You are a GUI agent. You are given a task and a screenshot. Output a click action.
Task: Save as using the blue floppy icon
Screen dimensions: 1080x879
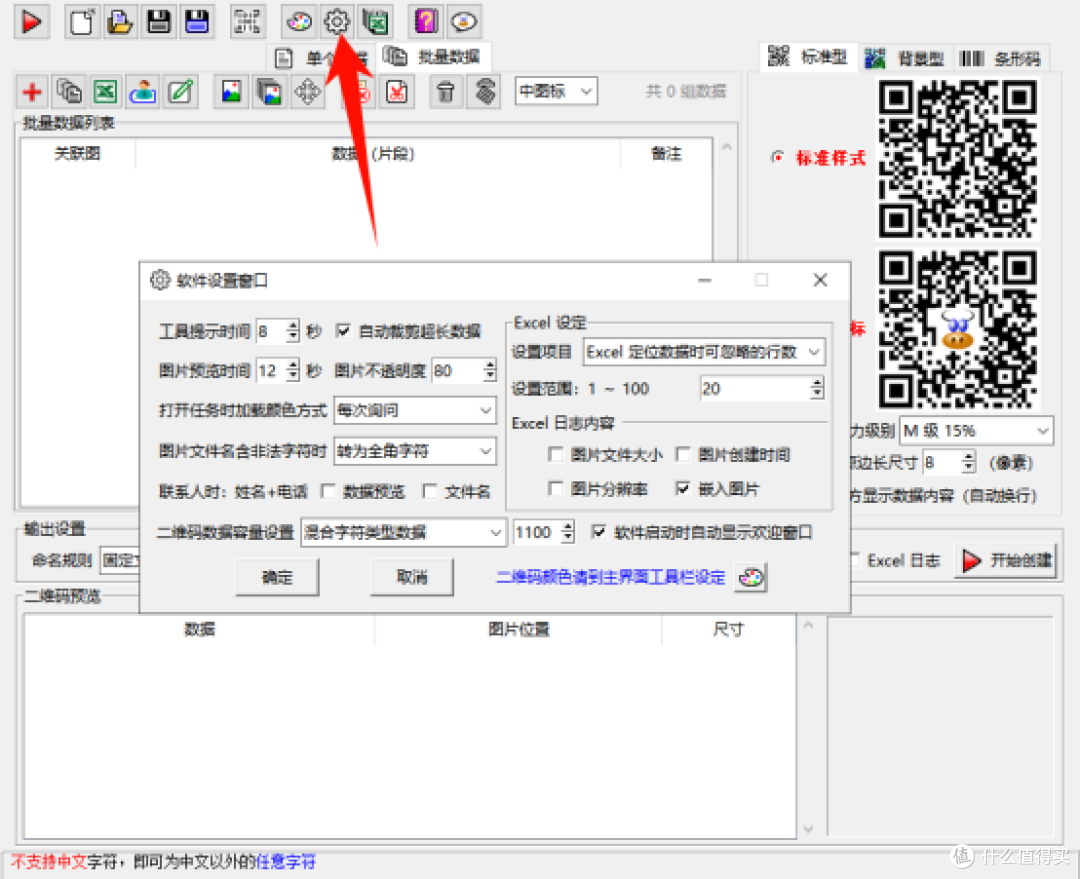click(197, 21)
